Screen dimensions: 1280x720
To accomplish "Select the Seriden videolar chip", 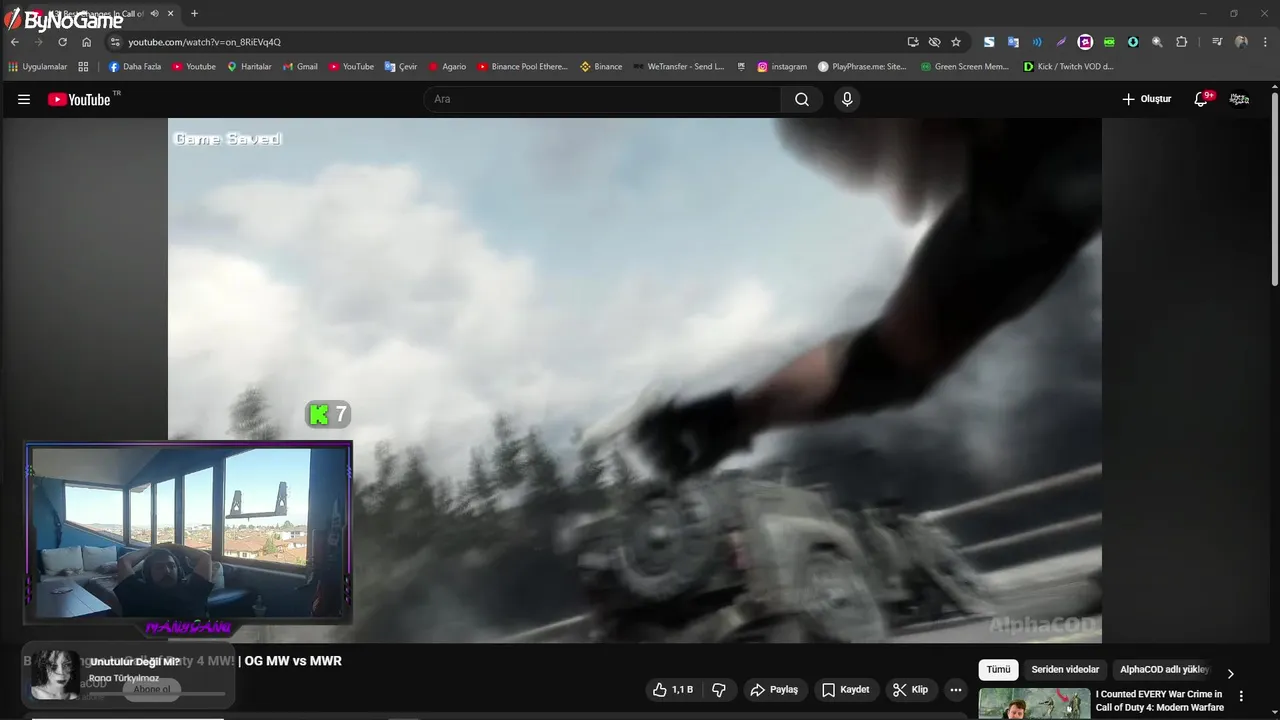I will pyautogui.click(x=1065, y=670).
